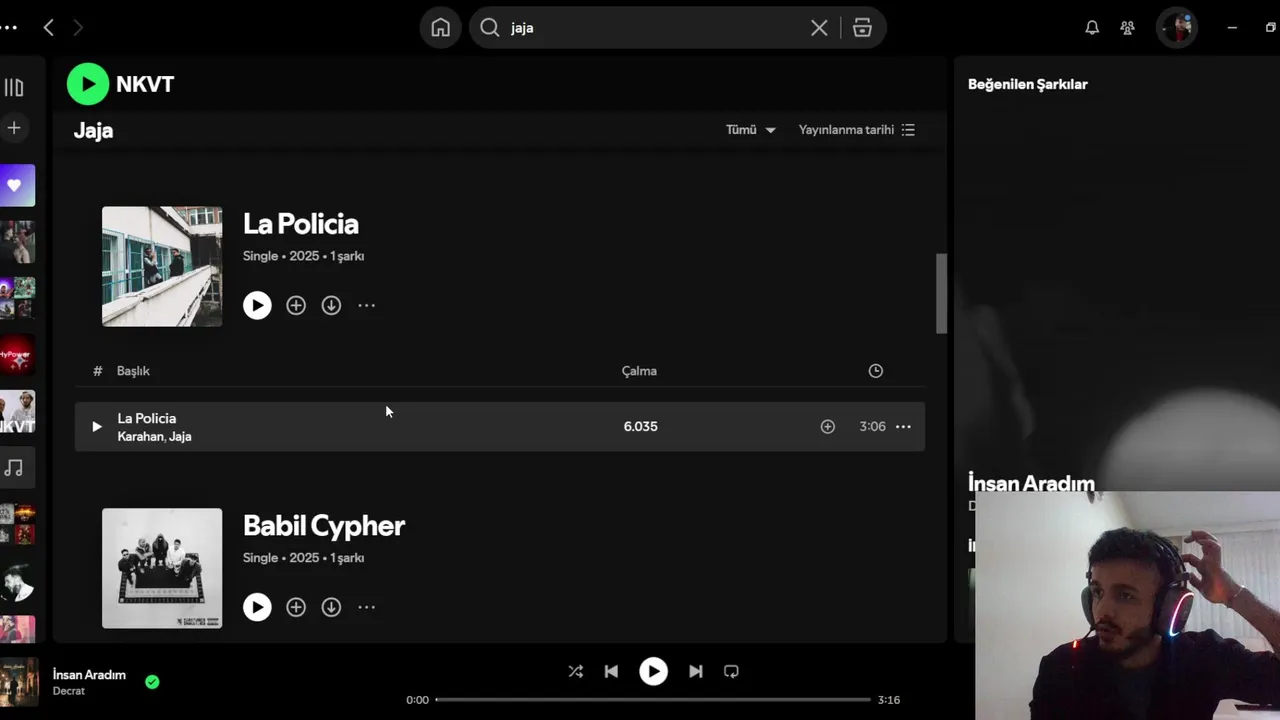
Task: Click the Başlık column header
Action: pyautogui.click(x=133, y=371)
